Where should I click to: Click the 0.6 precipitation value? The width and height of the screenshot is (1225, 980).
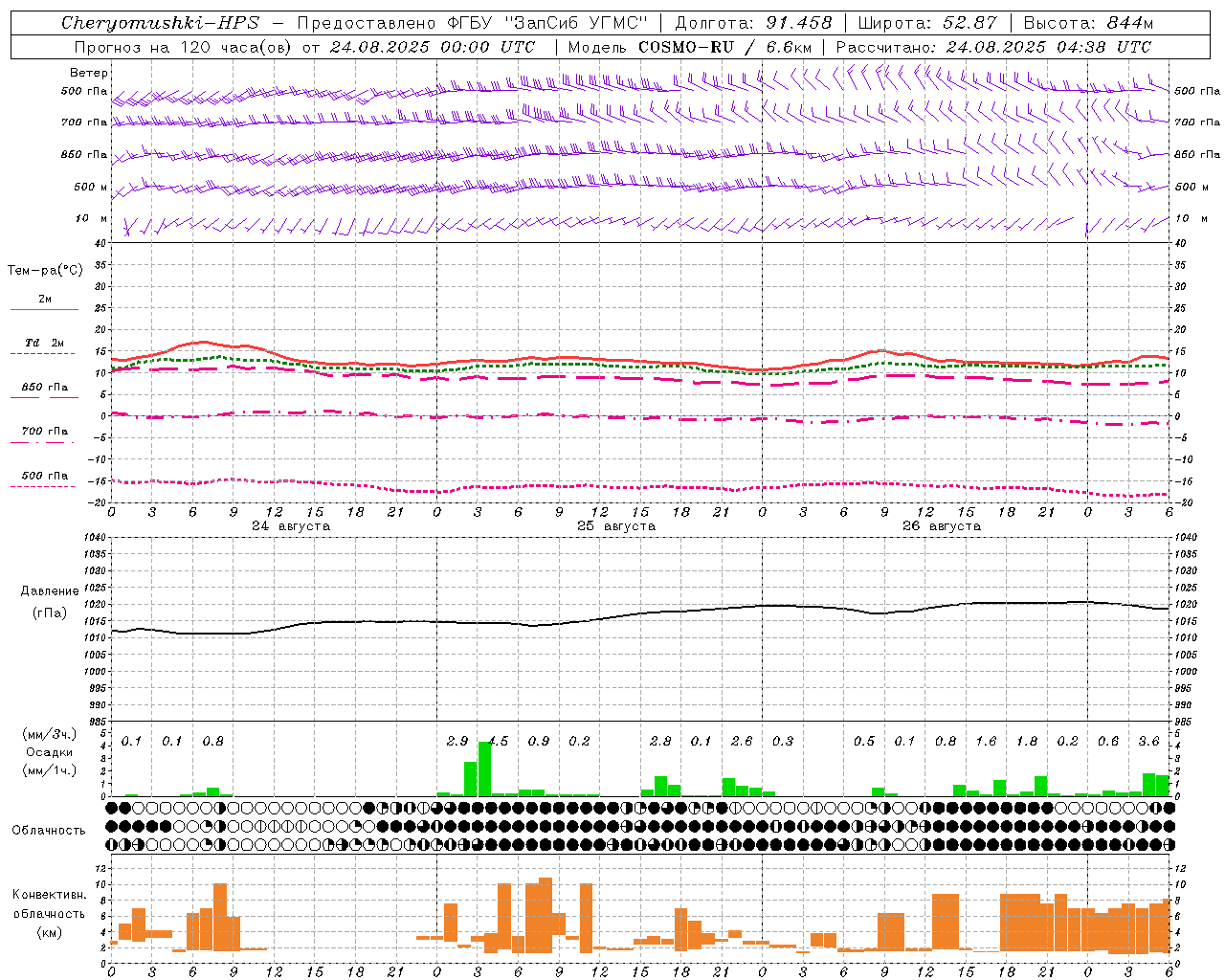click(1108, 742)
